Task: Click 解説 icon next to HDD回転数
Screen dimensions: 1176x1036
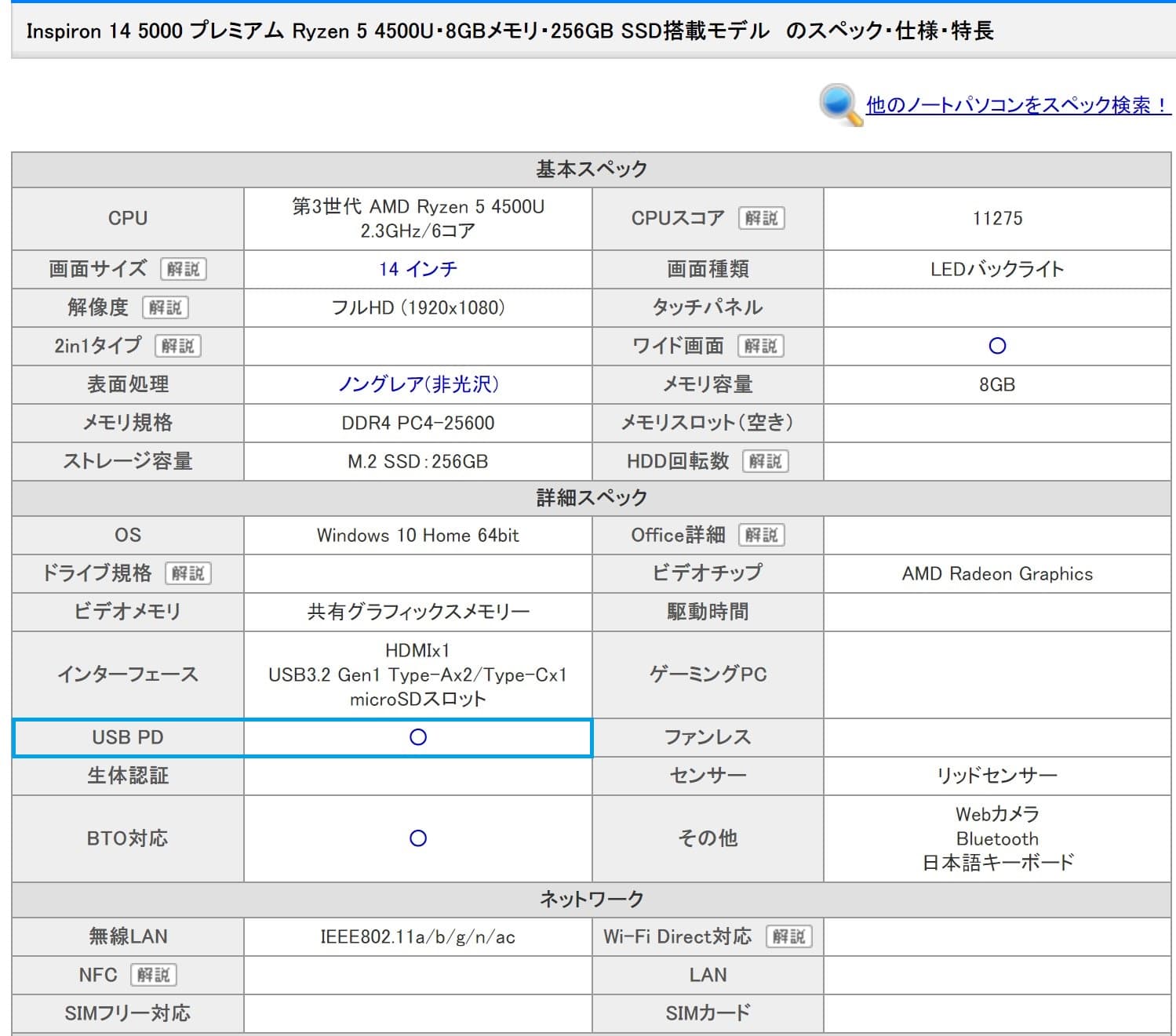Action: (765, 461)
